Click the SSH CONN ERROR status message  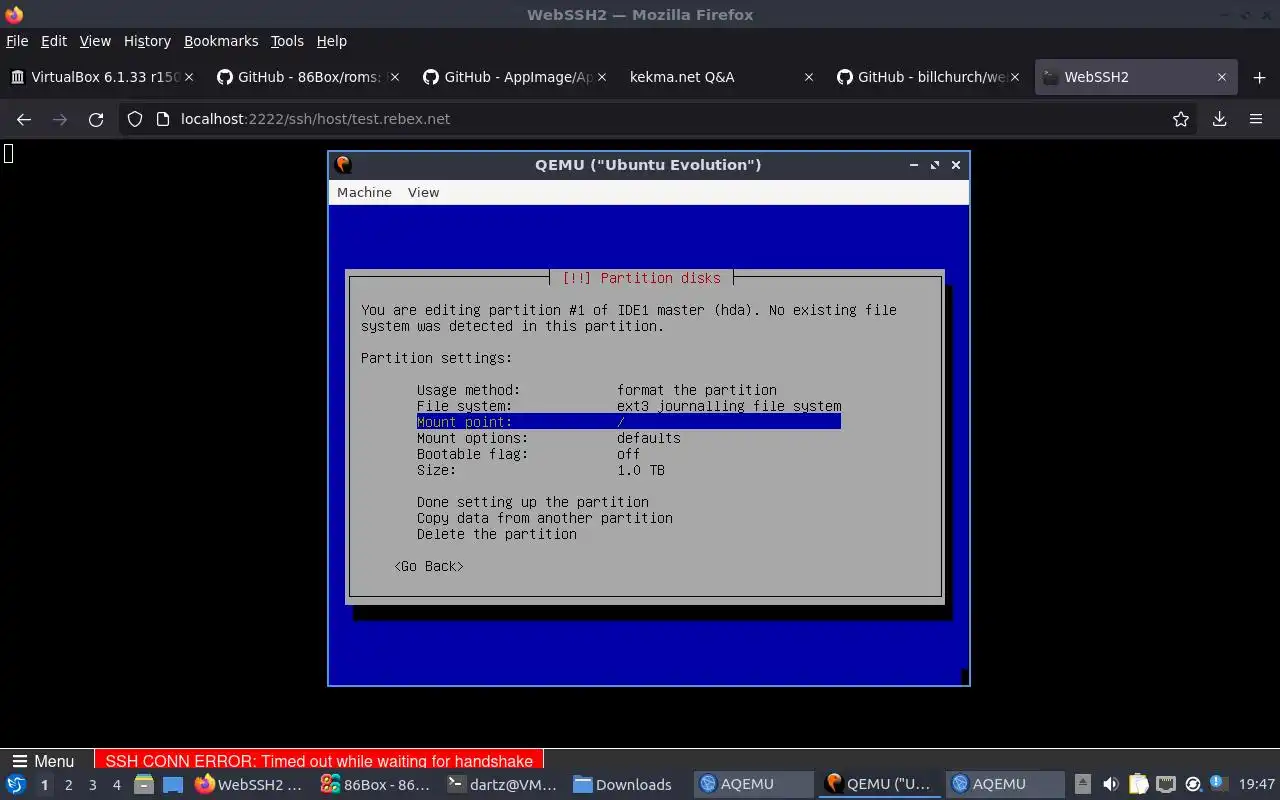click(319, 761)
